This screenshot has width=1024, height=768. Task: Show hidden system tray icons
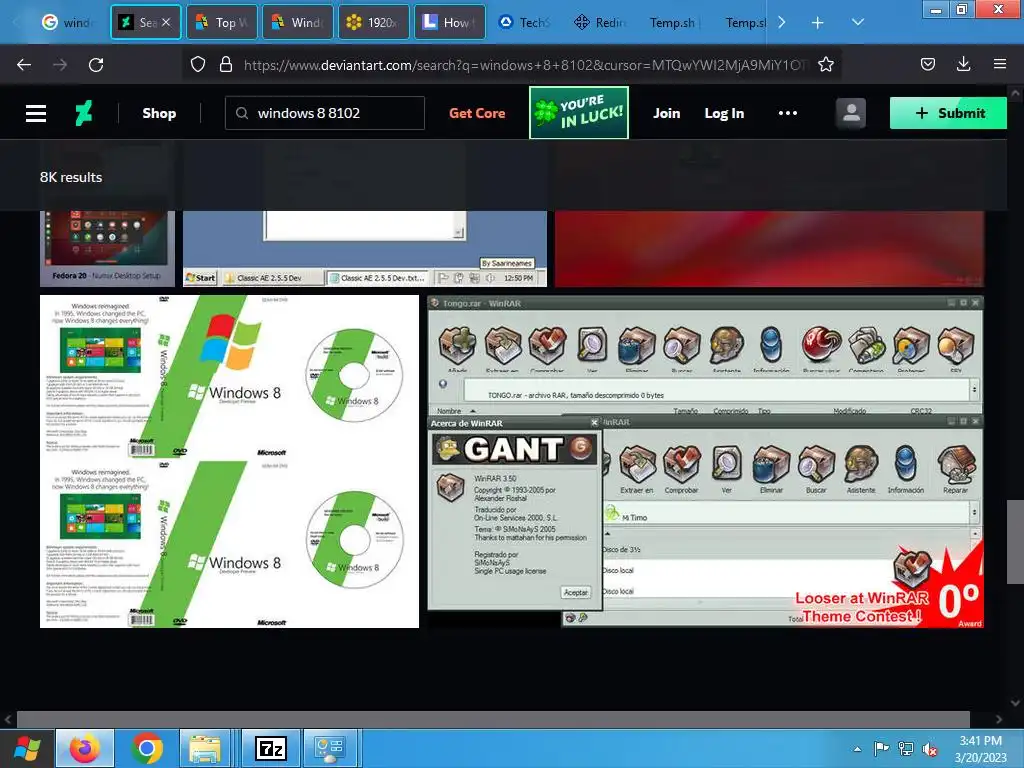tap(857, 749)
